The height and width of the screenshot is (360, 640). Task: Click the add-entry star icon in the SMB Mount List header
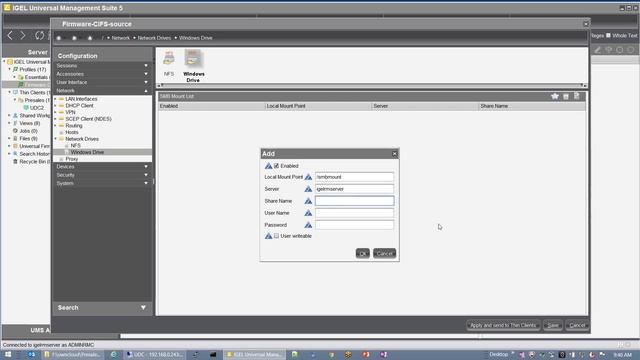pos(555,96)
